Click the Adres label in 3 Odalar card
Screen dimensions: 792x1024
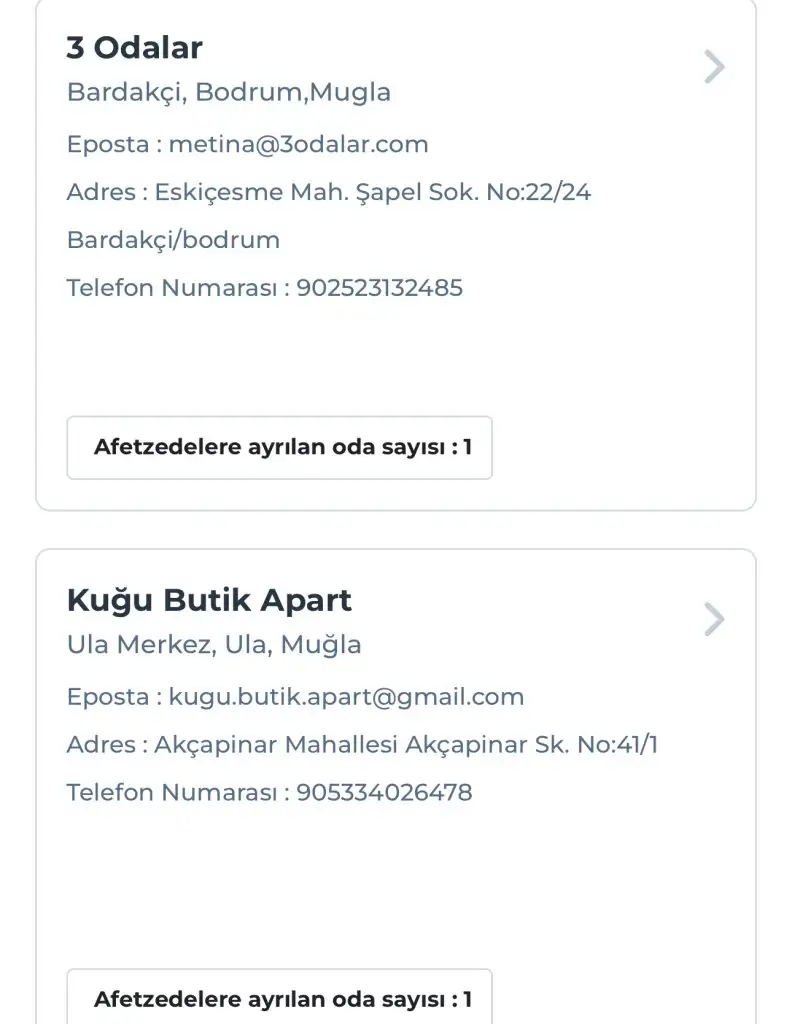pyautogui.click(x=100, y=192)
